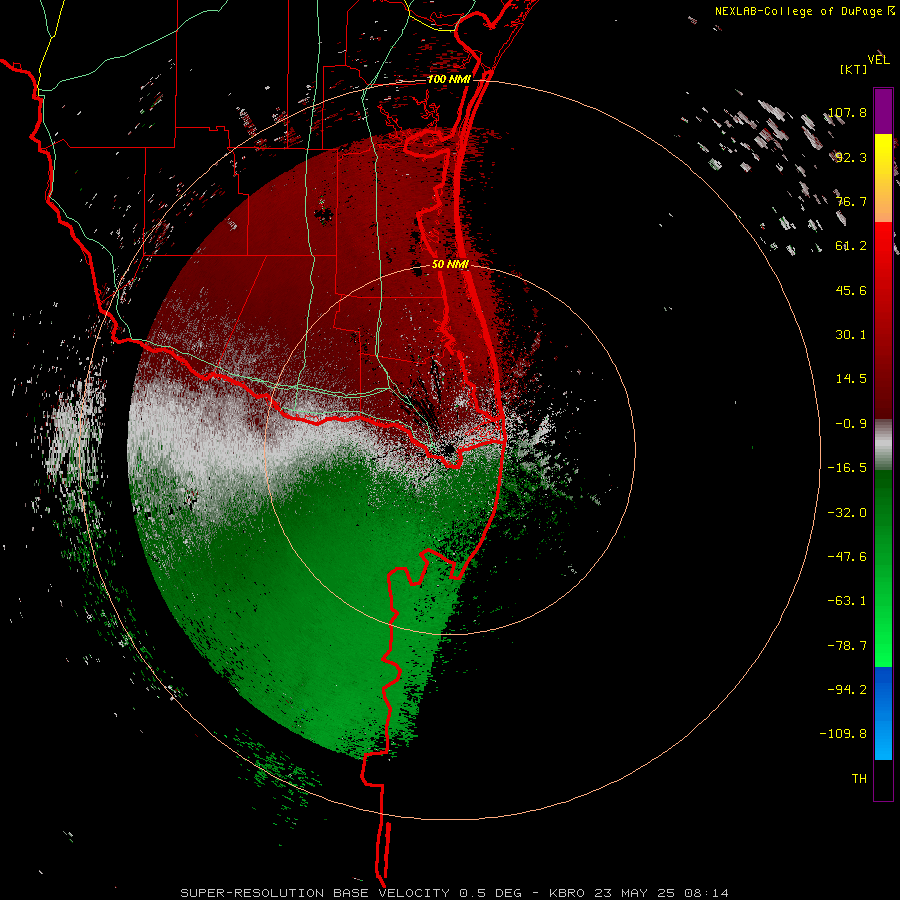
Task: Click the [KT] units label
Action: 854,69
